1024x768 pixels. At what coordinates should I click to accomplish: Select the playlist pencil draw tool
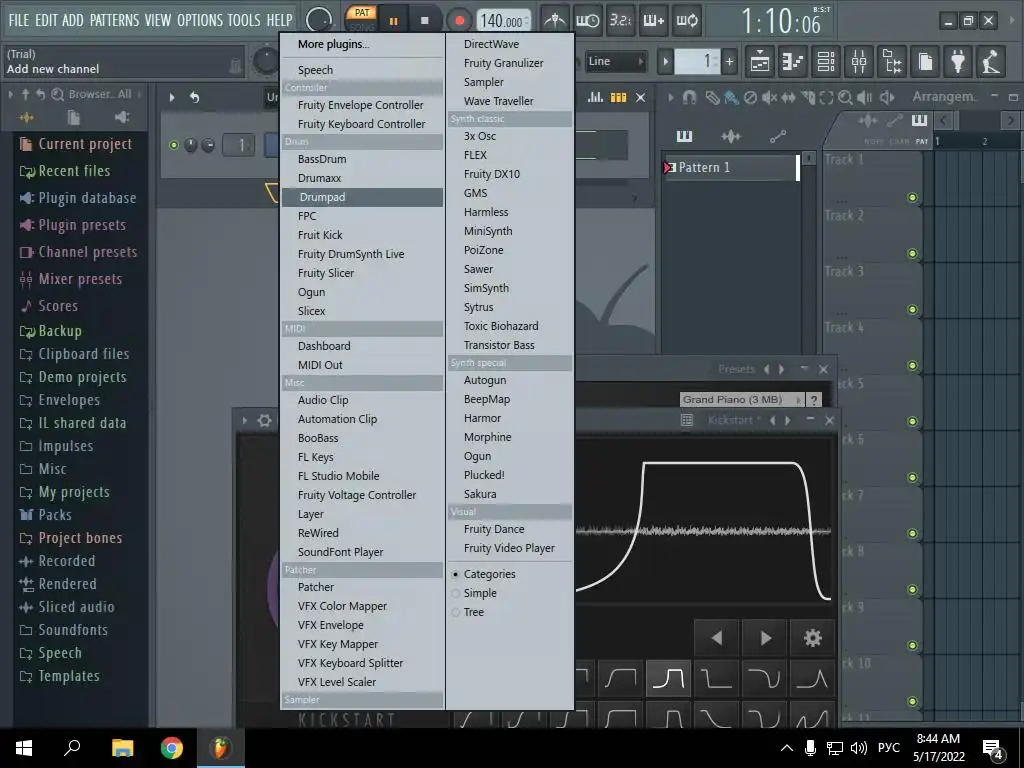712,97
